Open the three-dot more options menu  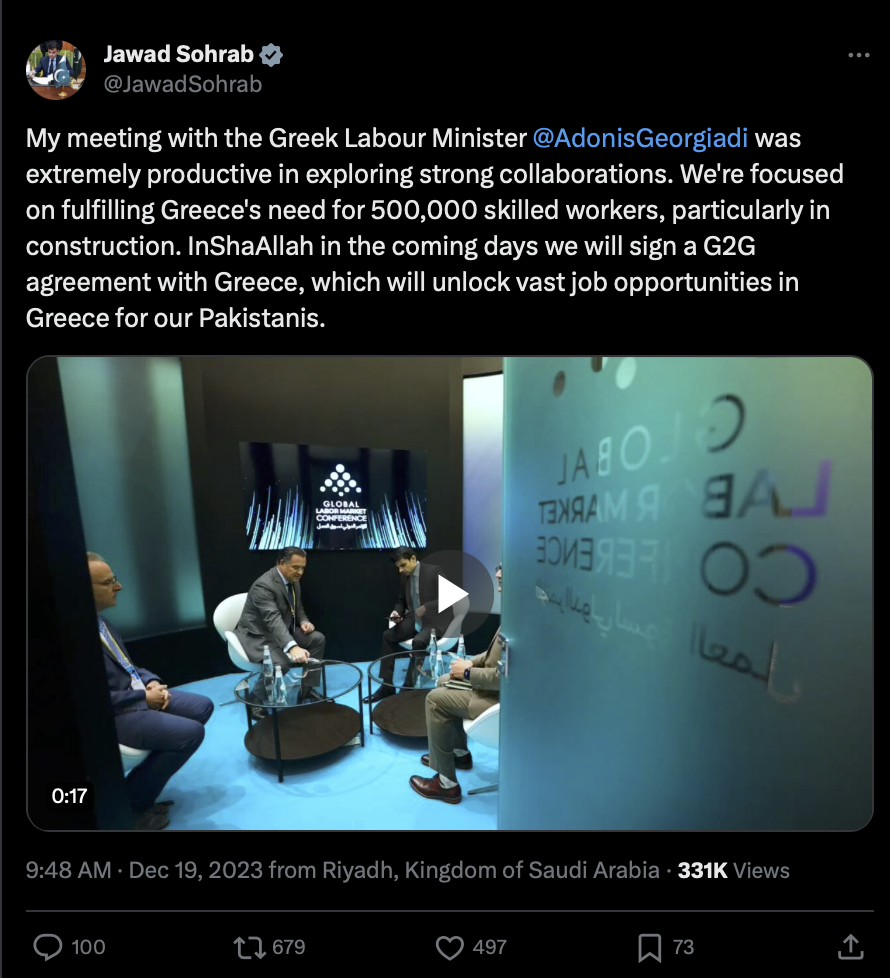click(858, 56)
